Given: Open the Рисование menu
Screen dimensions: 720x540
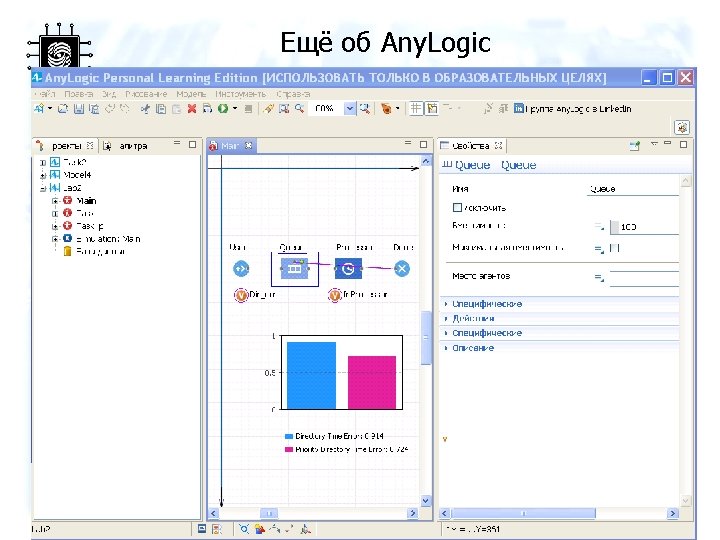Looking at the screenshot, I should click(146, 94).
